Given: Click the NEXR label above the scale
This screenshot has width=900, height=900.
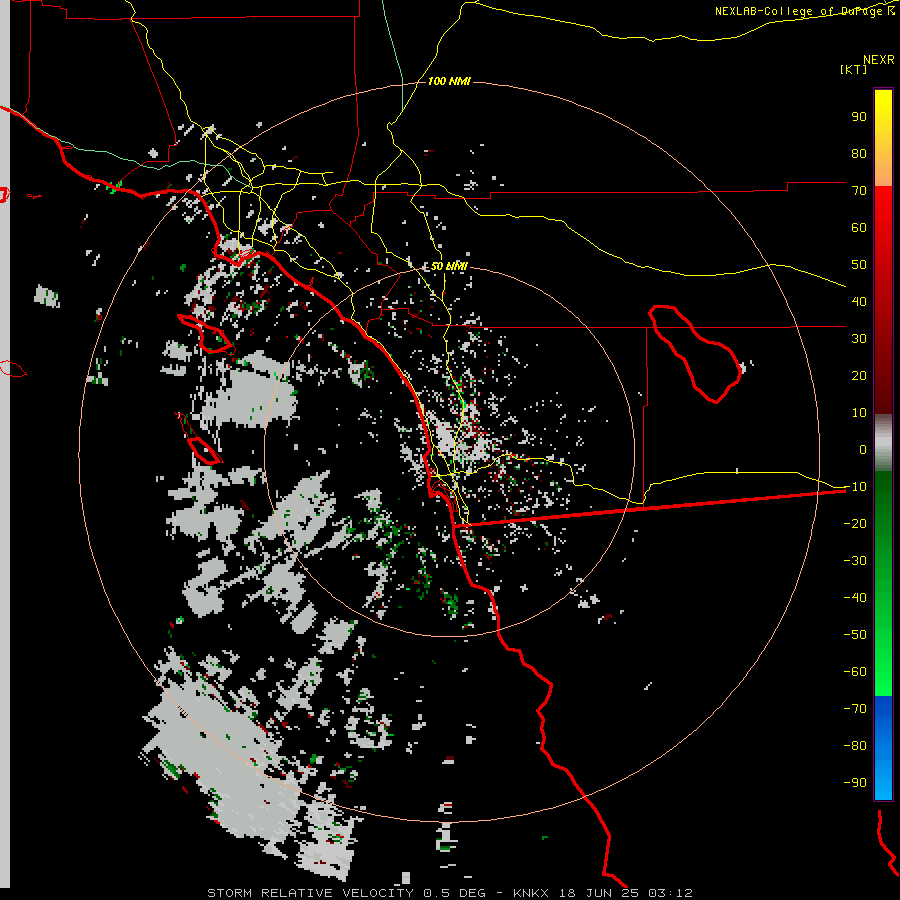Looking at the screenshot, I should [x=878, y=60].
